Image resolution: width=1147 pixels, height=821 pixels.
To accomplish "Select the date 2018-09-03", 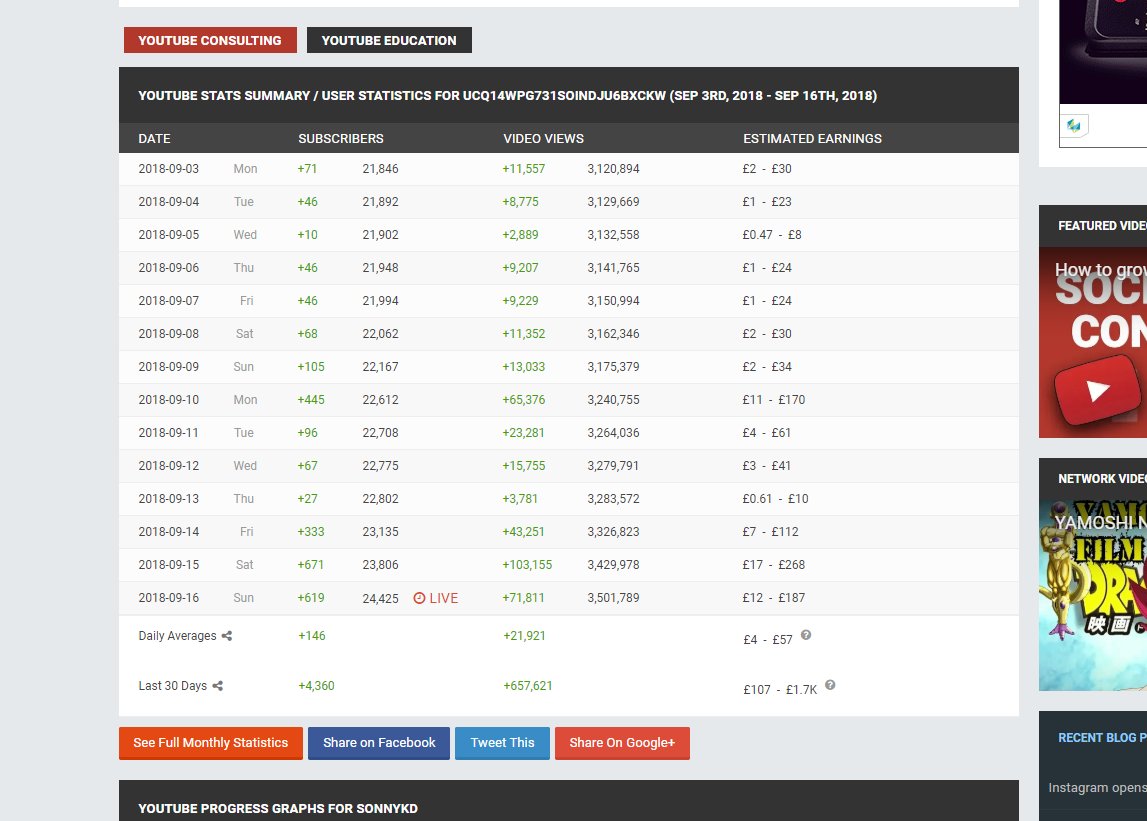I will click(x=168, y=168).
